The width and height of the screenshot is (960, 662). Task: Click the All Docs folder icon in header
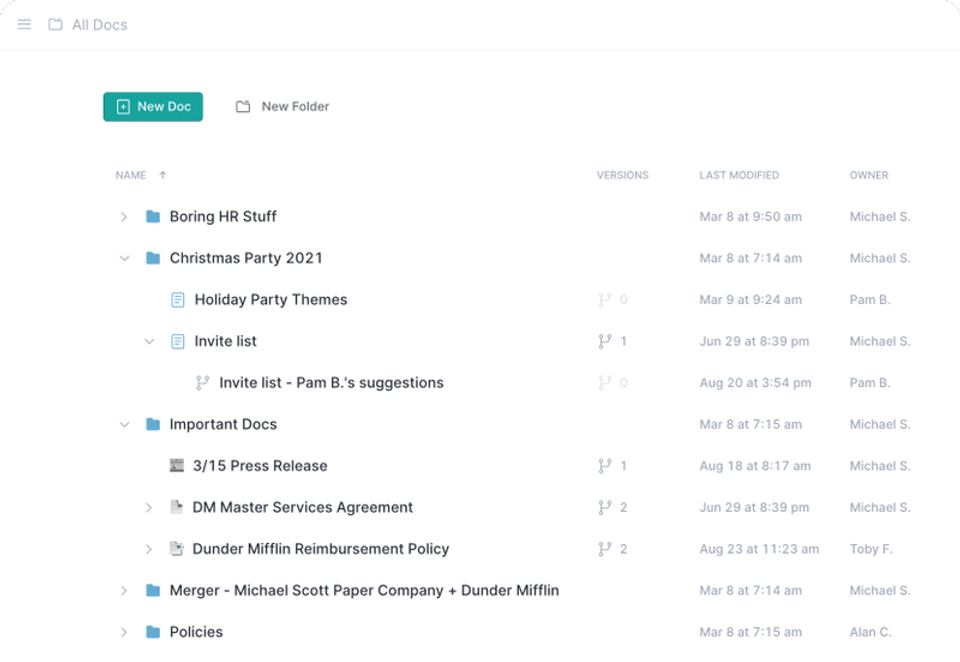point(55,24)
